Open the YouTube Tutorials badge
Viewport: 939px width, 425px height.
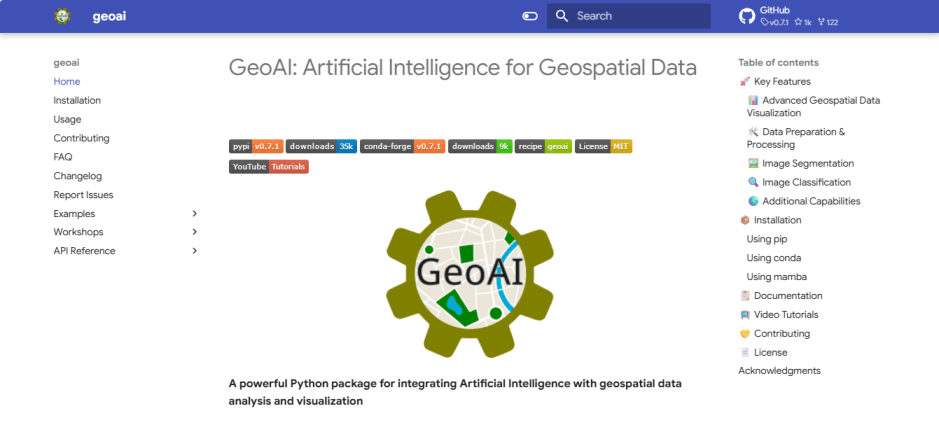[268, 166]
